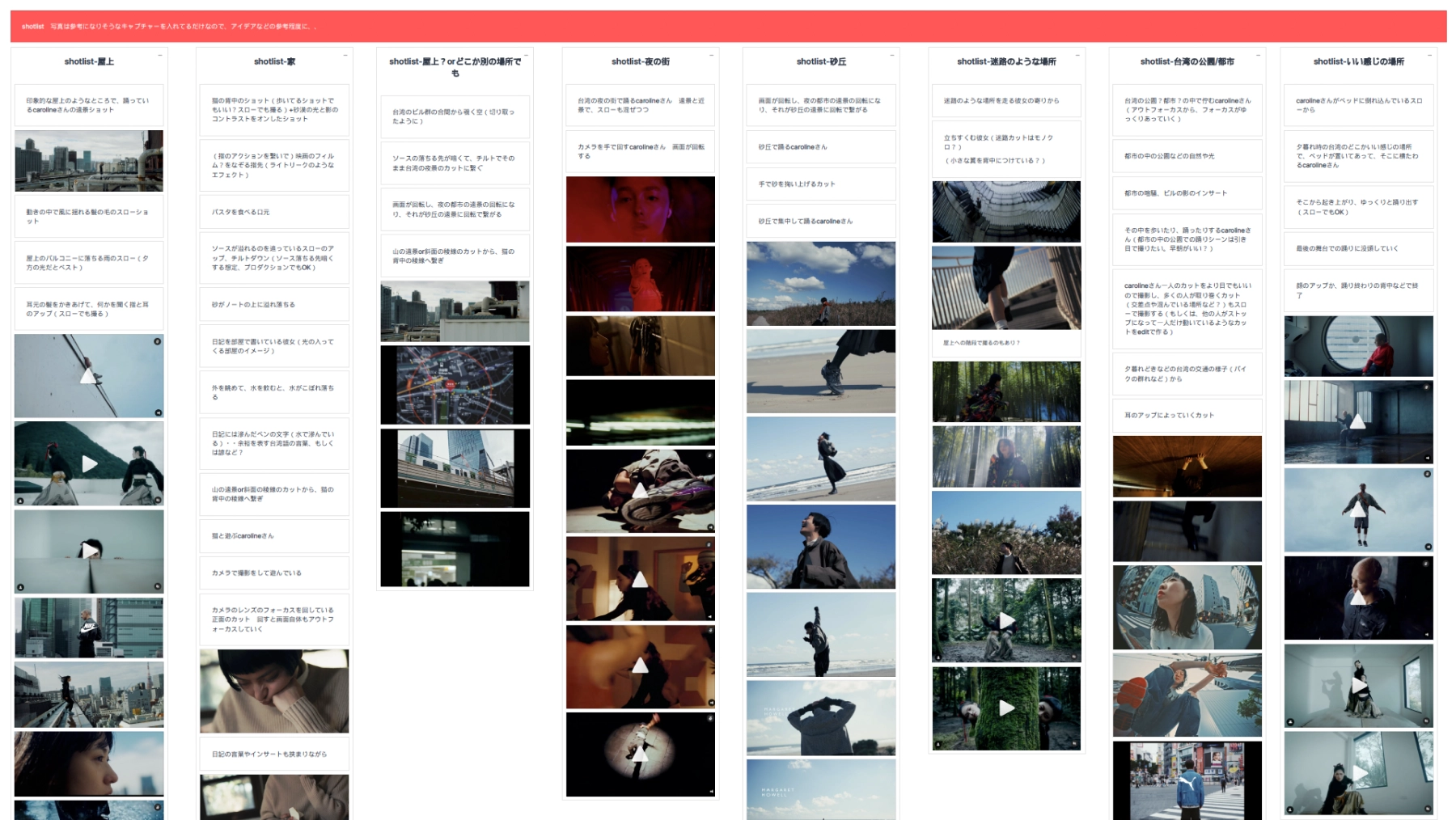Select the shotlist-夜の街 column title

(640, 61)
